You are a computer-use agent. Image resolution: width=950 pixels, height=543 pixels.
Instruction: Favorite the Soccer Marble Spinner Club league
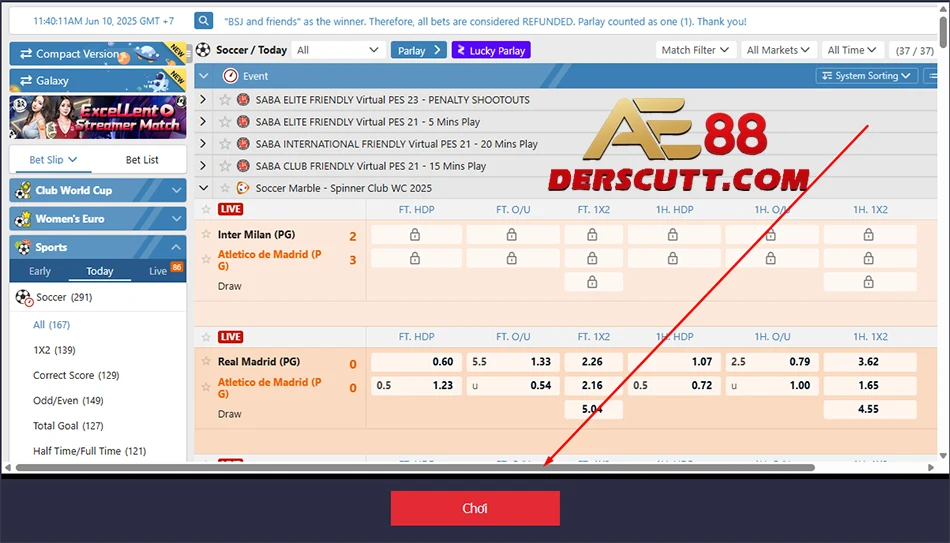point(225,188)
